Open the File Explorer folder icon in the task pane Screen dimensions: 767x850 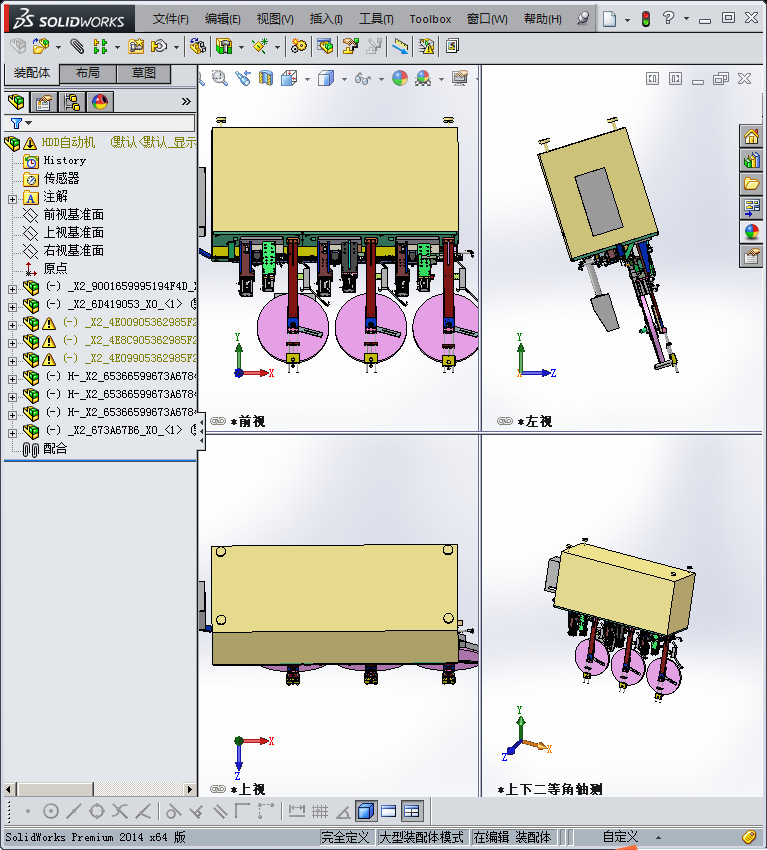tap(751, 184)
